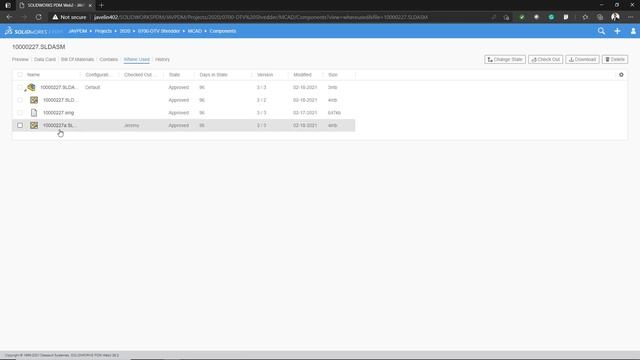Sort by the Version column header
This screenshot has width=640, height=360.
pyautogui.click(x=265, y=75)
